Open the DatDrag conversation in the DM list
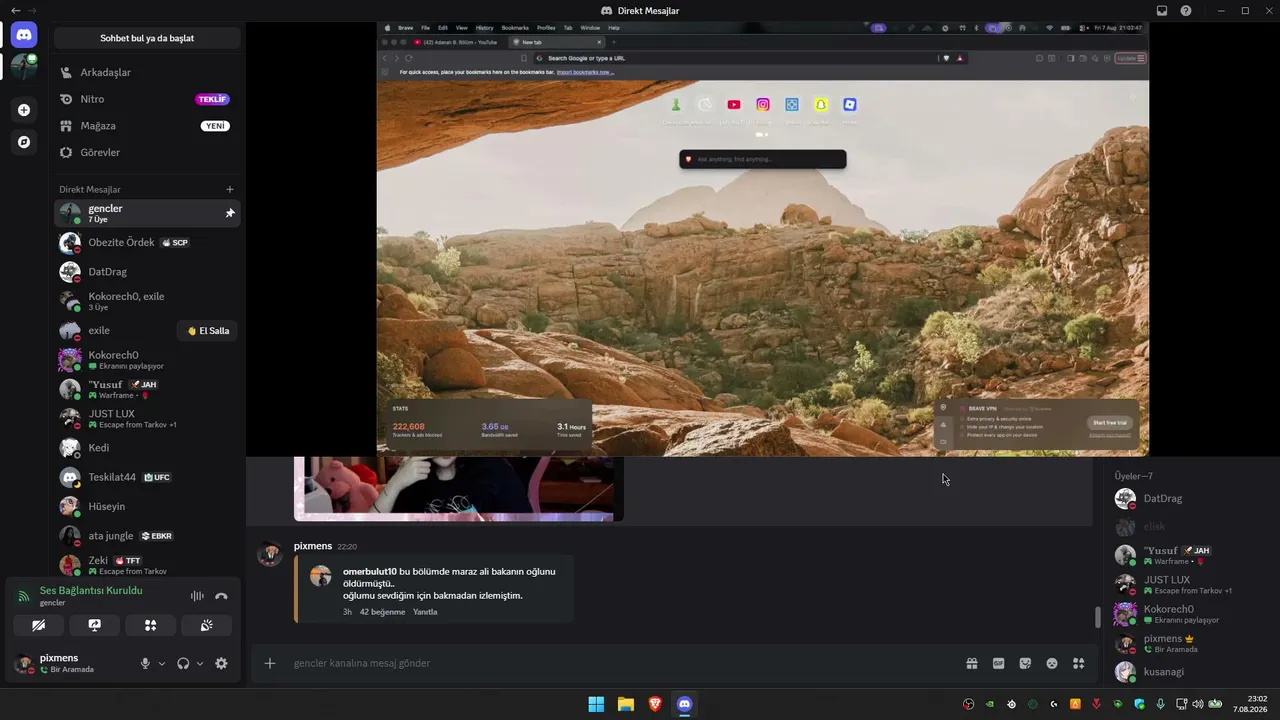1280x720 pixels. 147,272
